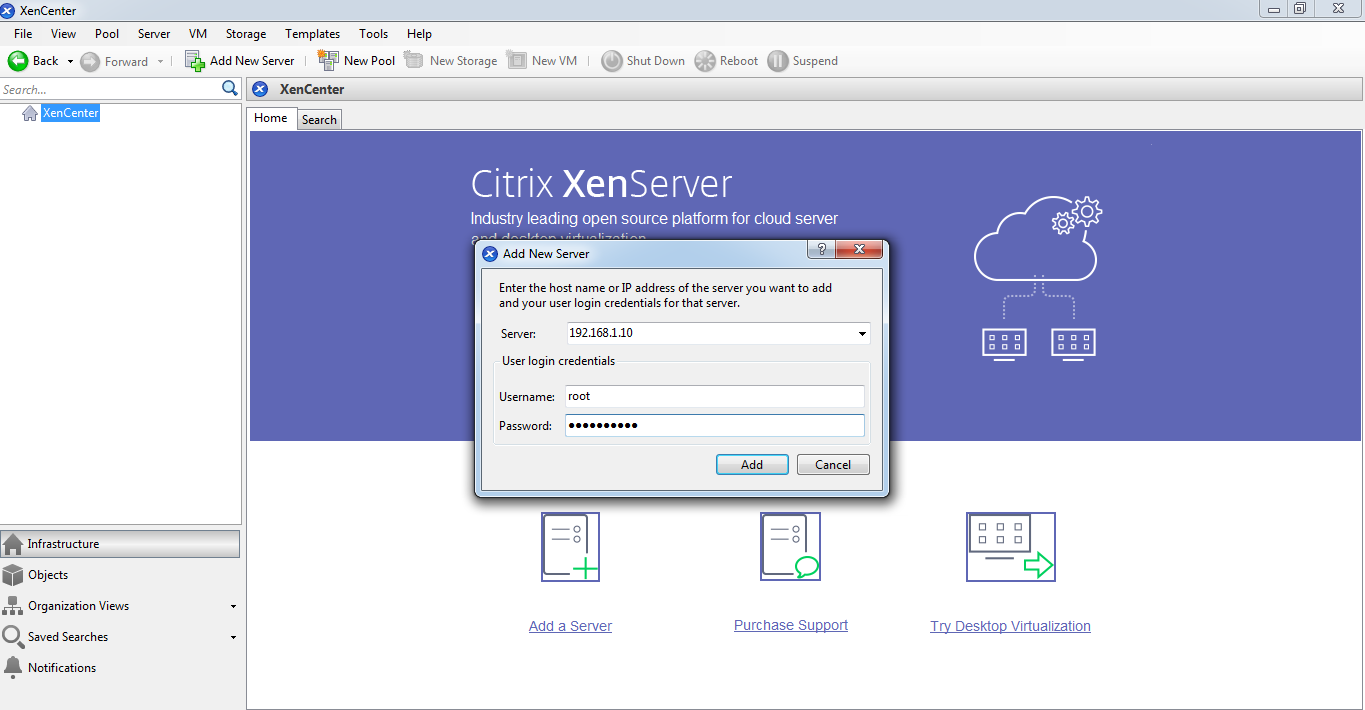
Task: Click the New Storage toolbar icon
Action: [x=414, y=61]
